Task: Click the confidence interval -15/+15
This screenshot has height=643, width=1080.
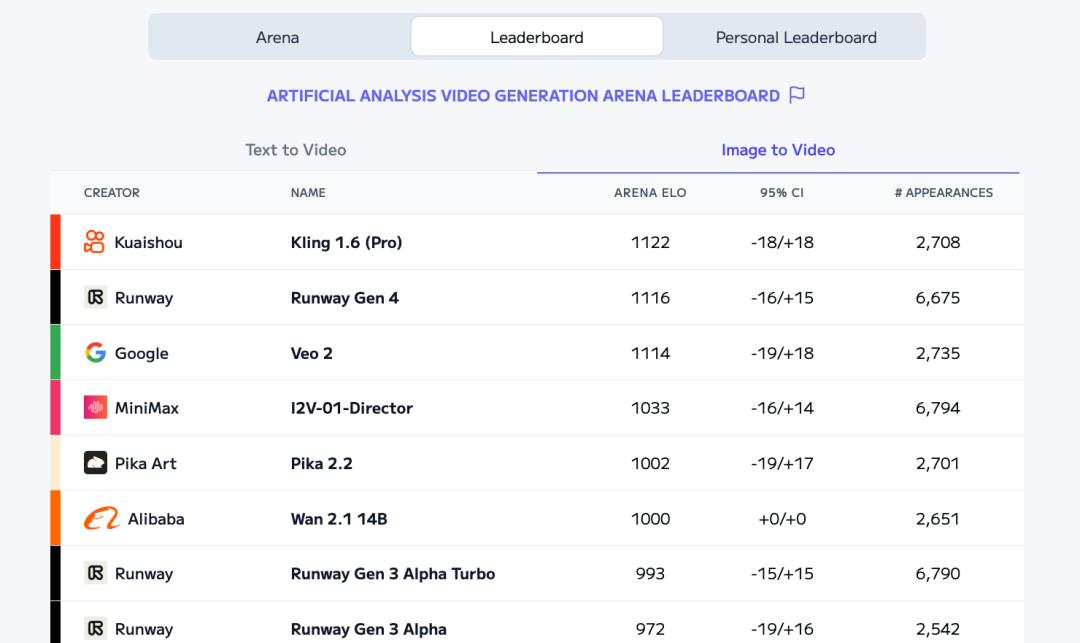Action: [x=782, y=573]
